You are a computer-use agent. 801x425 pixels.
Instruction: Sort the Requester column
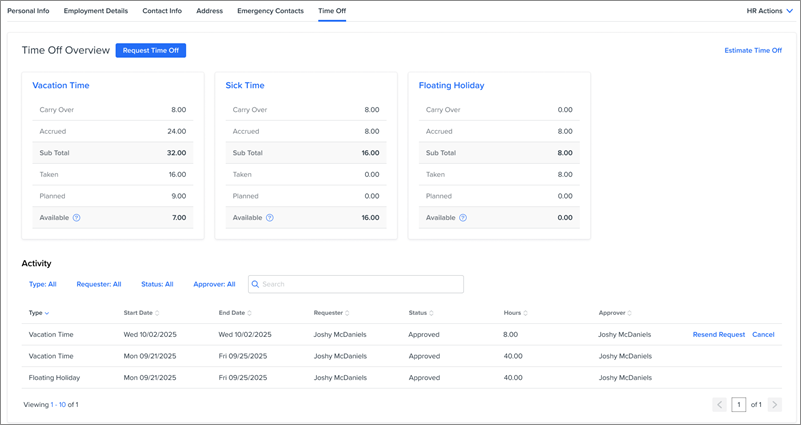(x=347, y=314)
